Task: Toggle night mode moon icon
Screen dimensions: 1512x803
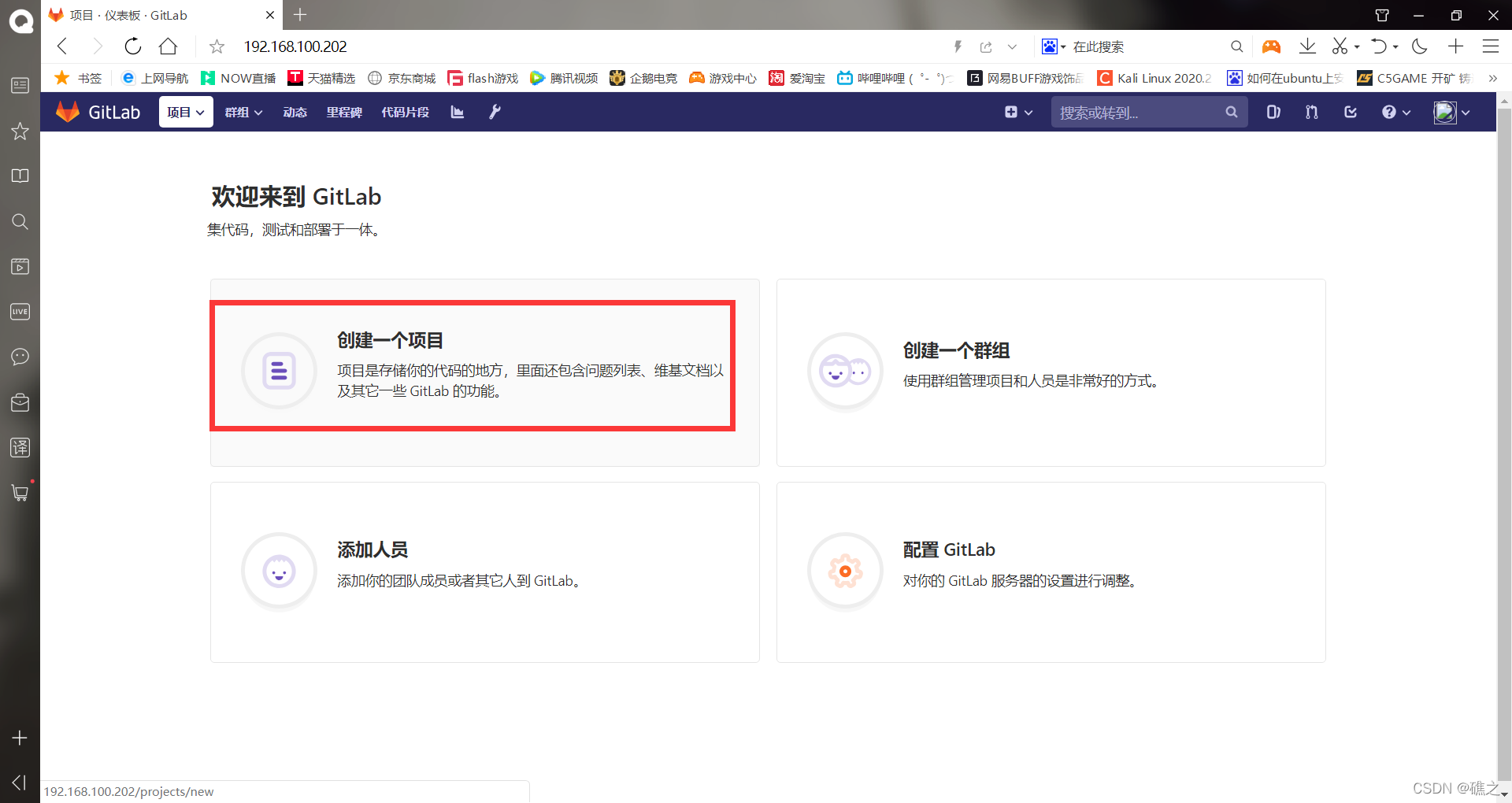Action: pyautogui.click(x=1420, y=46)
